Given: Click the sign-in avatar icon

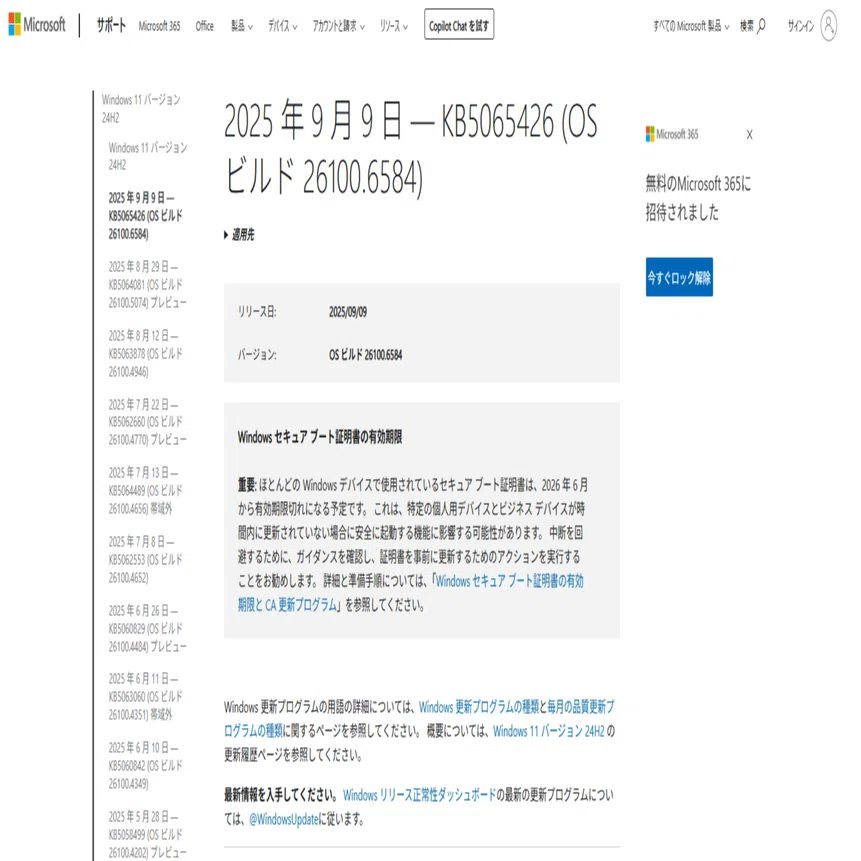Looking at the screenshot, I should pyautogui.click(x=829, y=25).
